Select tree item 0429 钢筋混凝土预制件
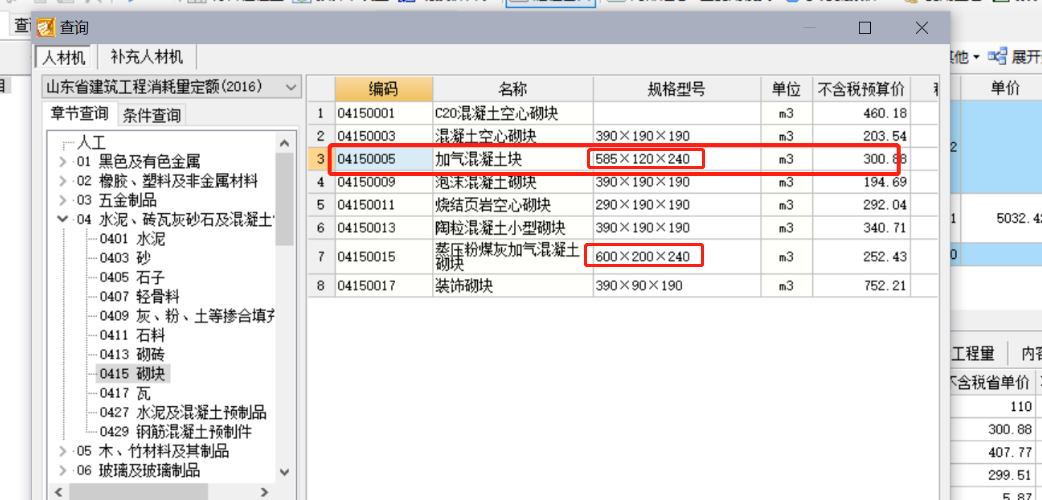 tap(175, 432)
